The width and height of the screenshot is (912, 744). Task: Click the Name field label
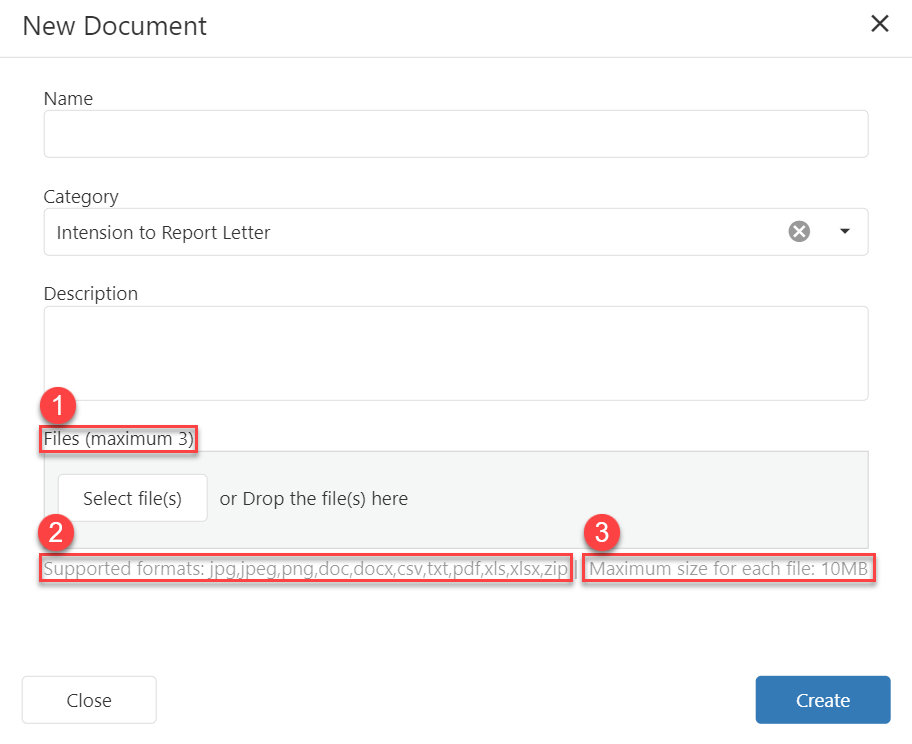(68, 99)
